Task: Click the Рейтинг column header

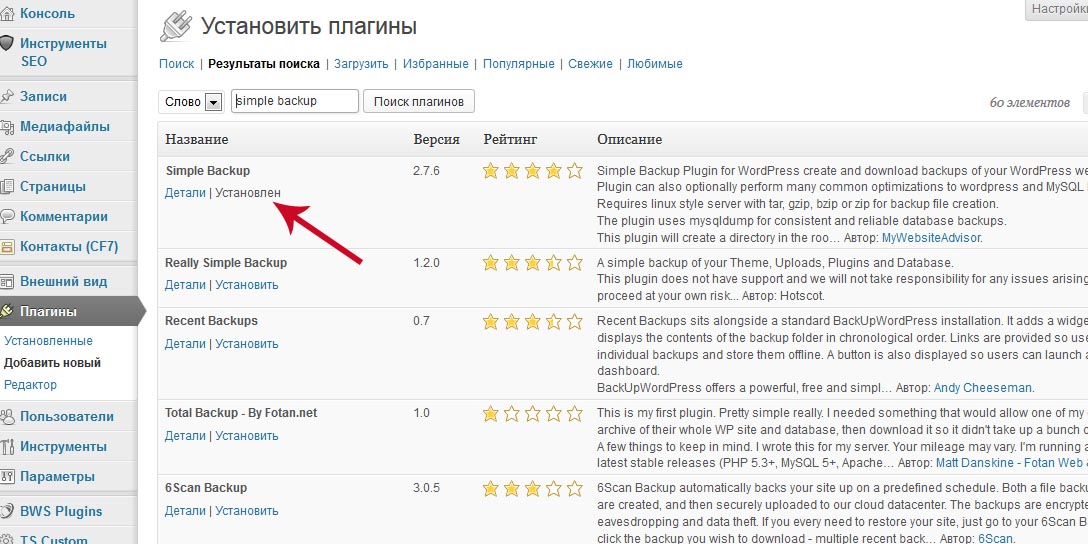Action: 510,139
